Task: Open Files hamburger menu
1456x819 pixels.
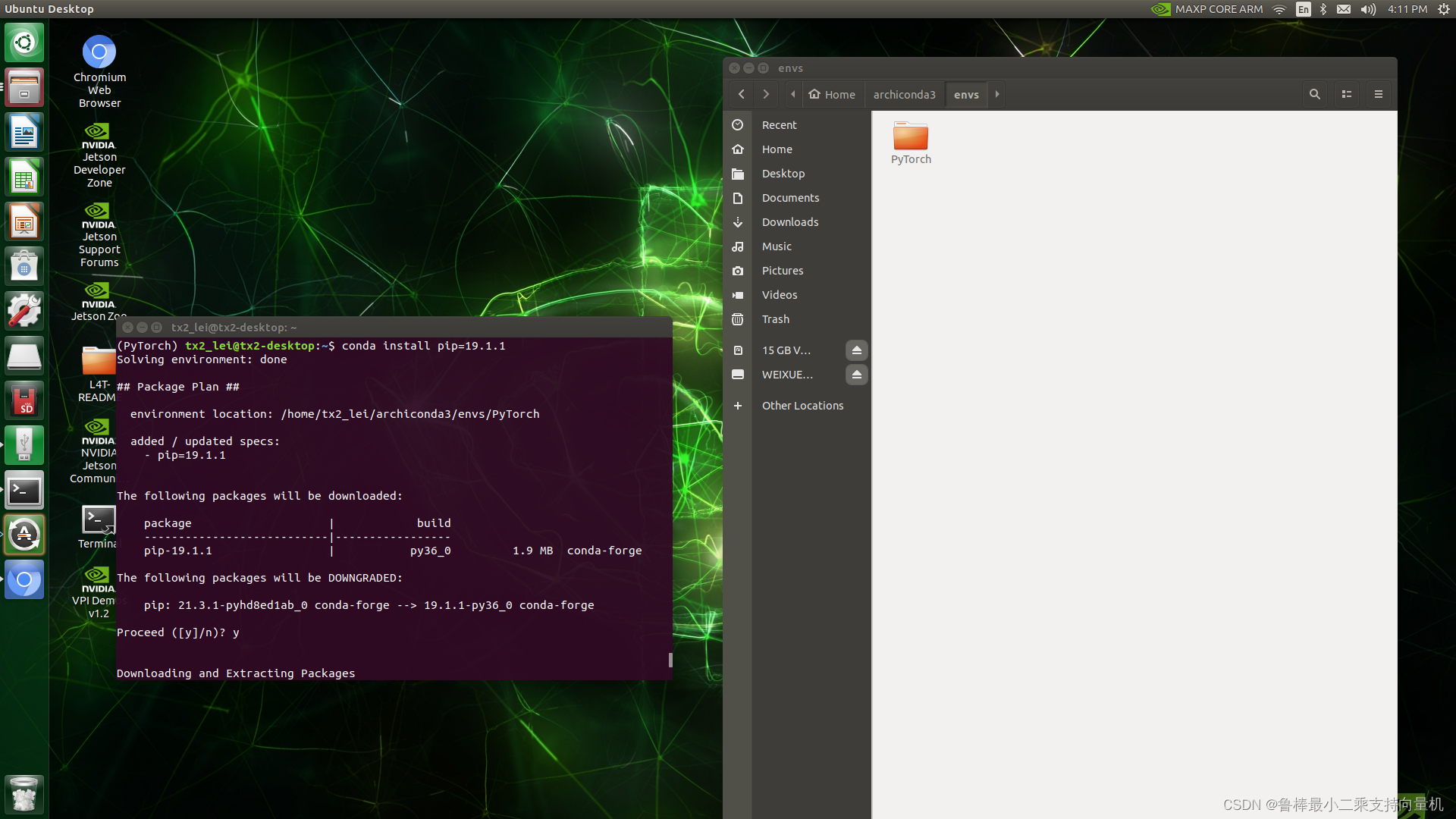Action: [x=1379, y=94]
